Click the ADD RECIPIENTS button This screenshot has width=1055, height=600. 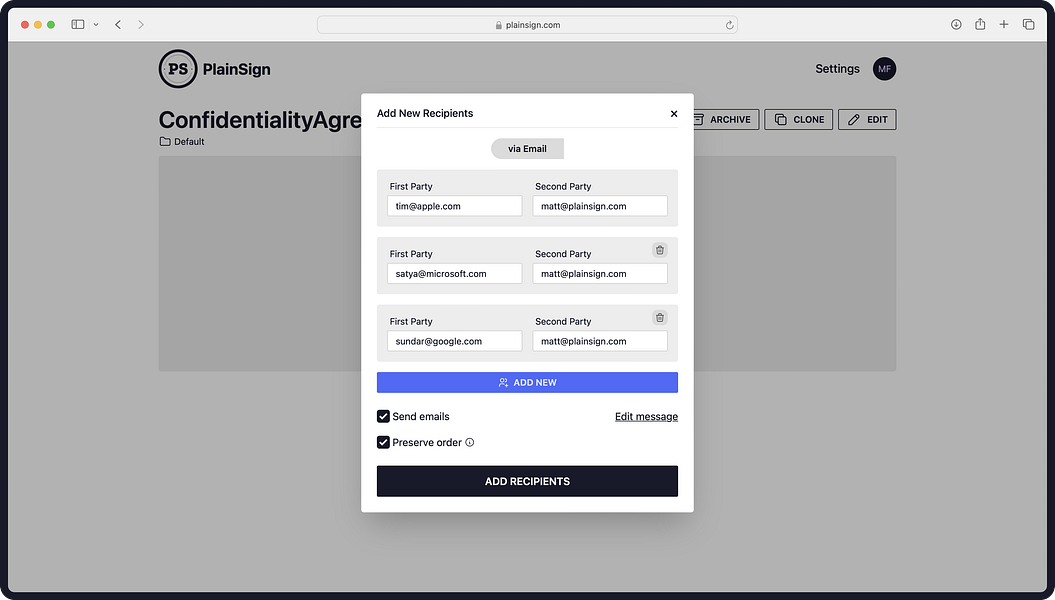click(x=528, y=482)
